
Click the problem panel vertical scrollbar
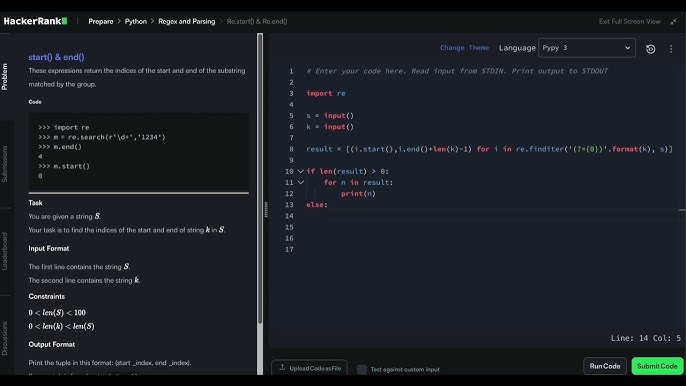tap(260, 179)
